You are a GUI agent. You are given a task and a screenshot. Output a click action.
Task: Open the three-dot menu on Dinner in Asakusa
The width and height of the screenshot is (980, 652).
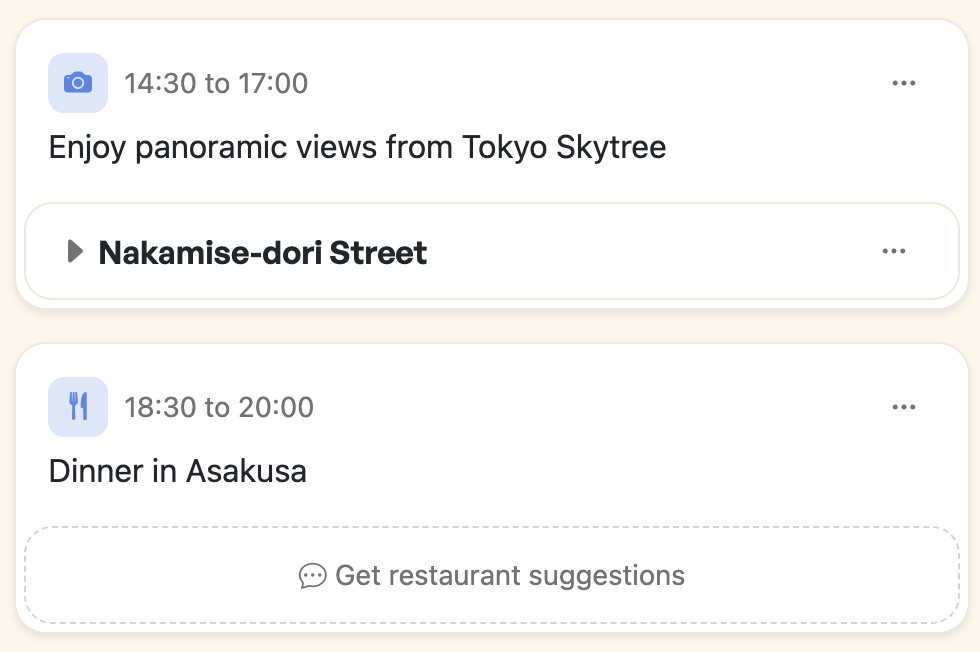pyautogui.click(x=904, y=407)
